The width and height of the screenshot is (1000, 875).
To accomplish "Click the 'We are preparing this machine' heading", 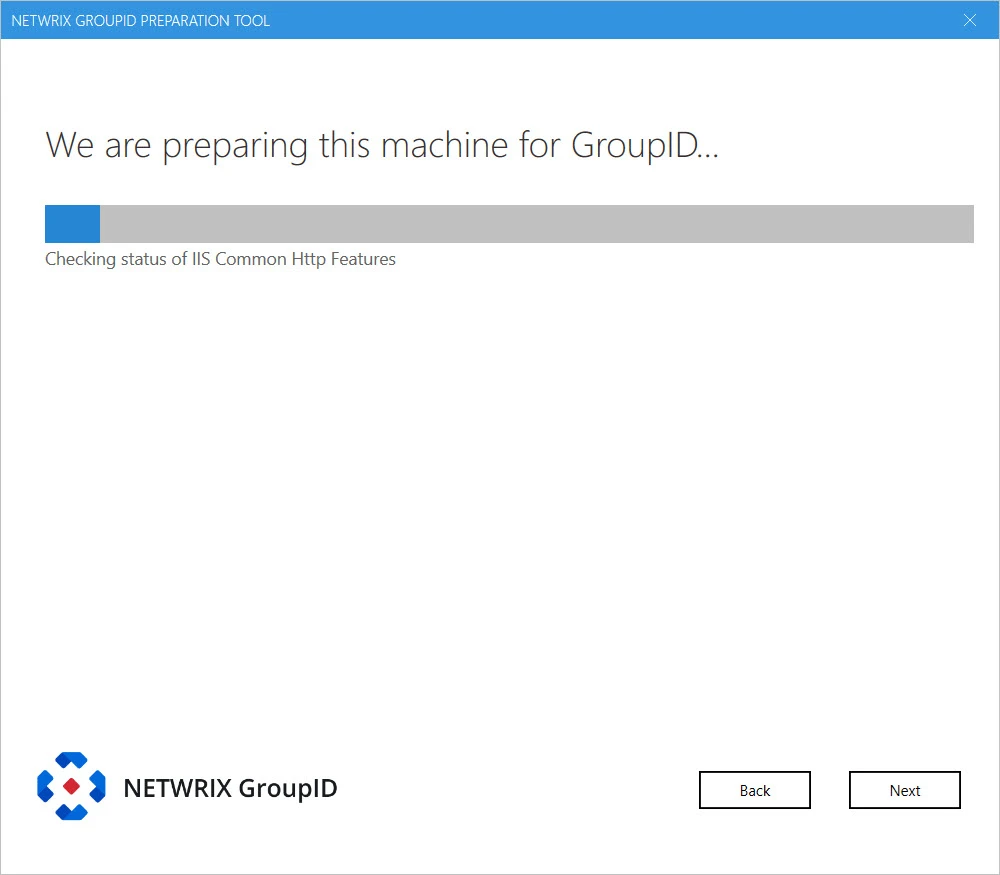I will pyautogui.click(x=382, y=145).
